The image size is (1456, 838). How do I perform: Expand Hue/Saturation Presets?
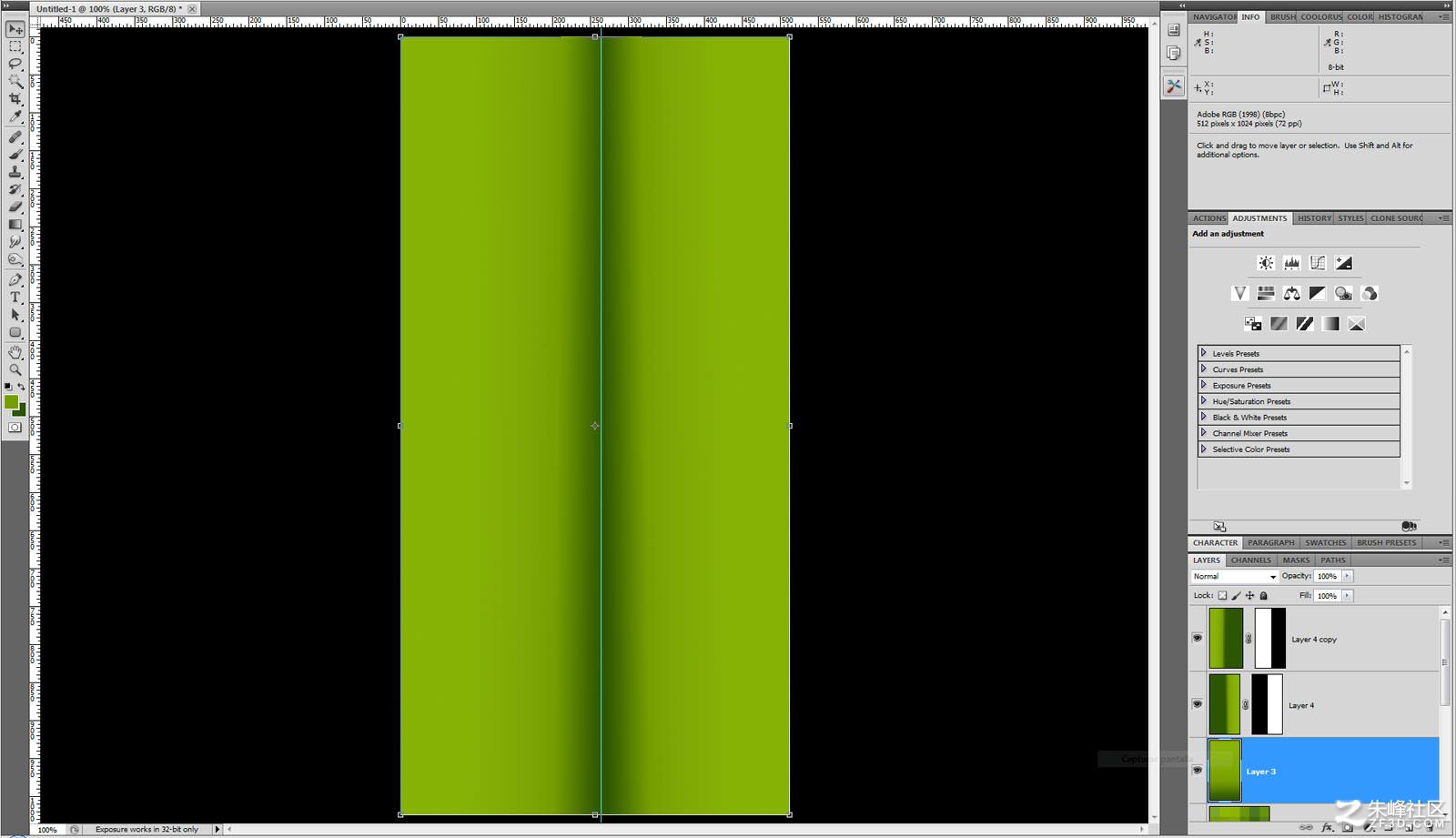(x=1203, y=400)
